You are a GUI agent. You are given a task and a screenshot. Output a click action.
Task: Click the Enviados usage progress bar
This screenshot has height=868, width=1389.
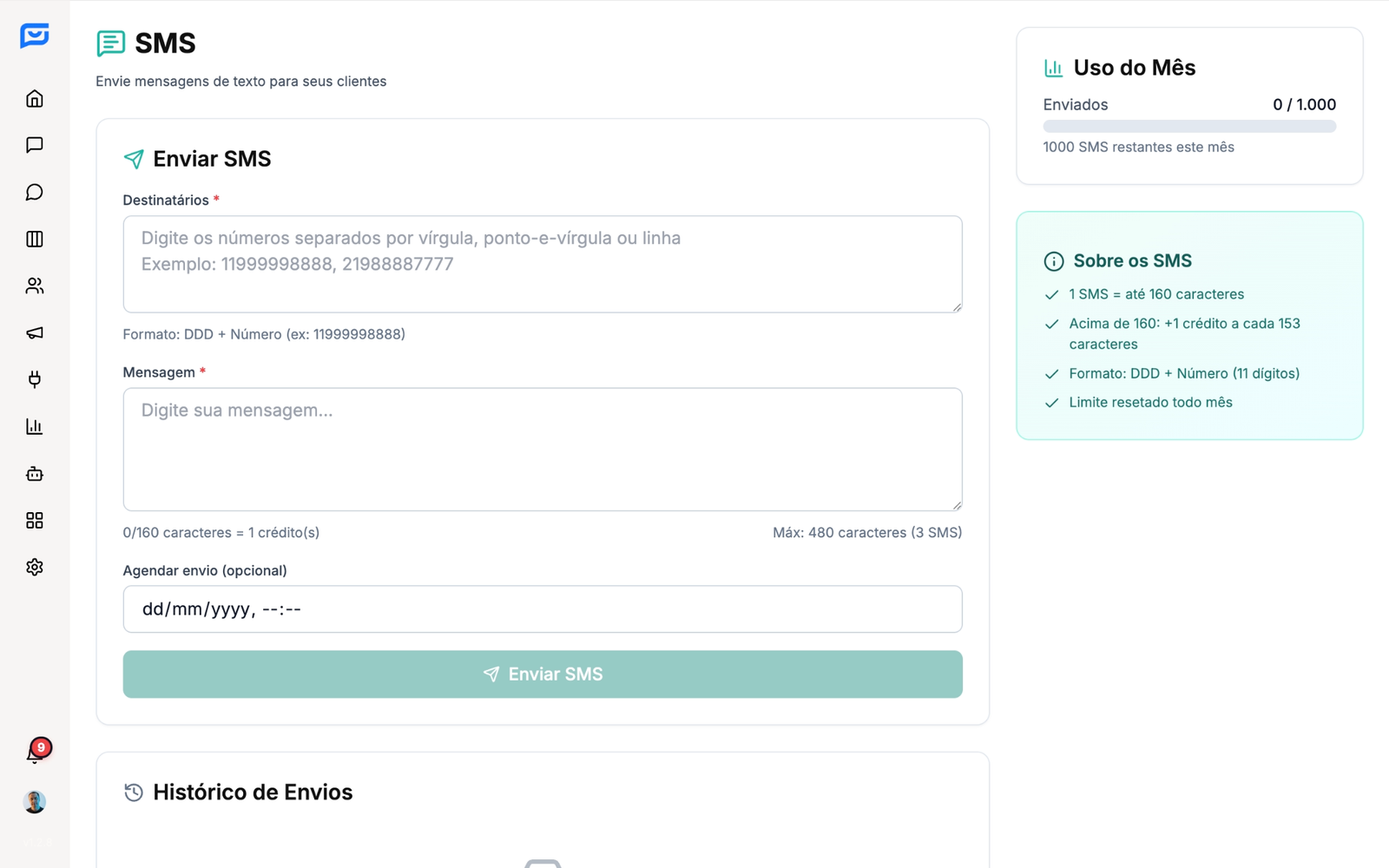click(x=1188, y=127)
